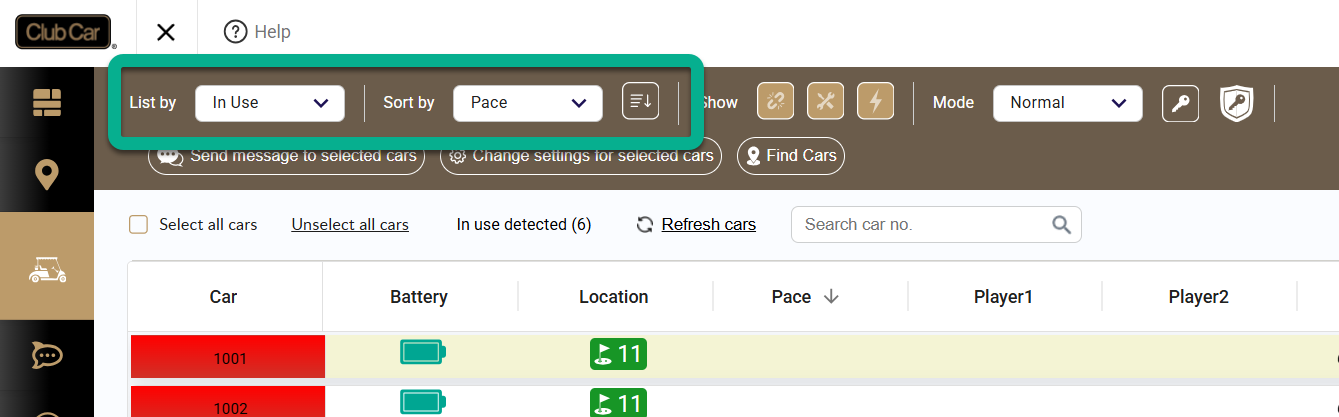This screenshot has width=1339, height=417.
Task: Select the golf car sidebar icon
Action: point(47,268)
